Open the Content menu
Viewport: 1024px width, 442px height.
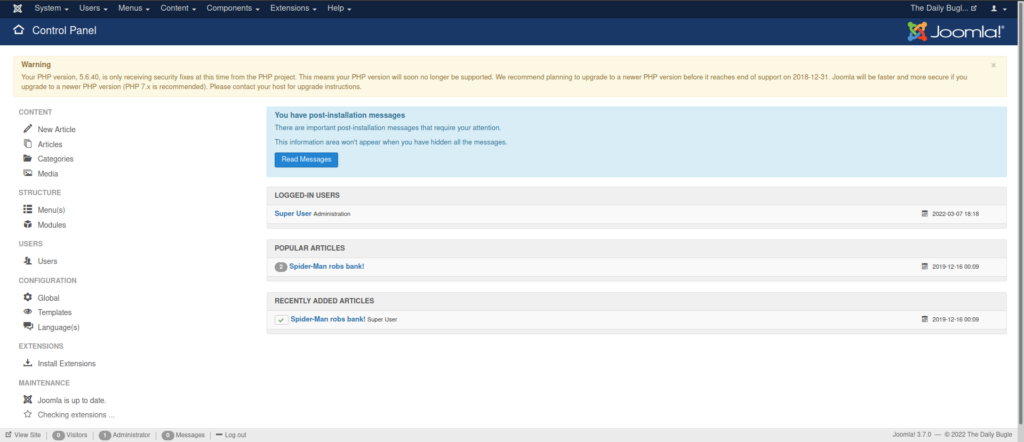(179, 8)
